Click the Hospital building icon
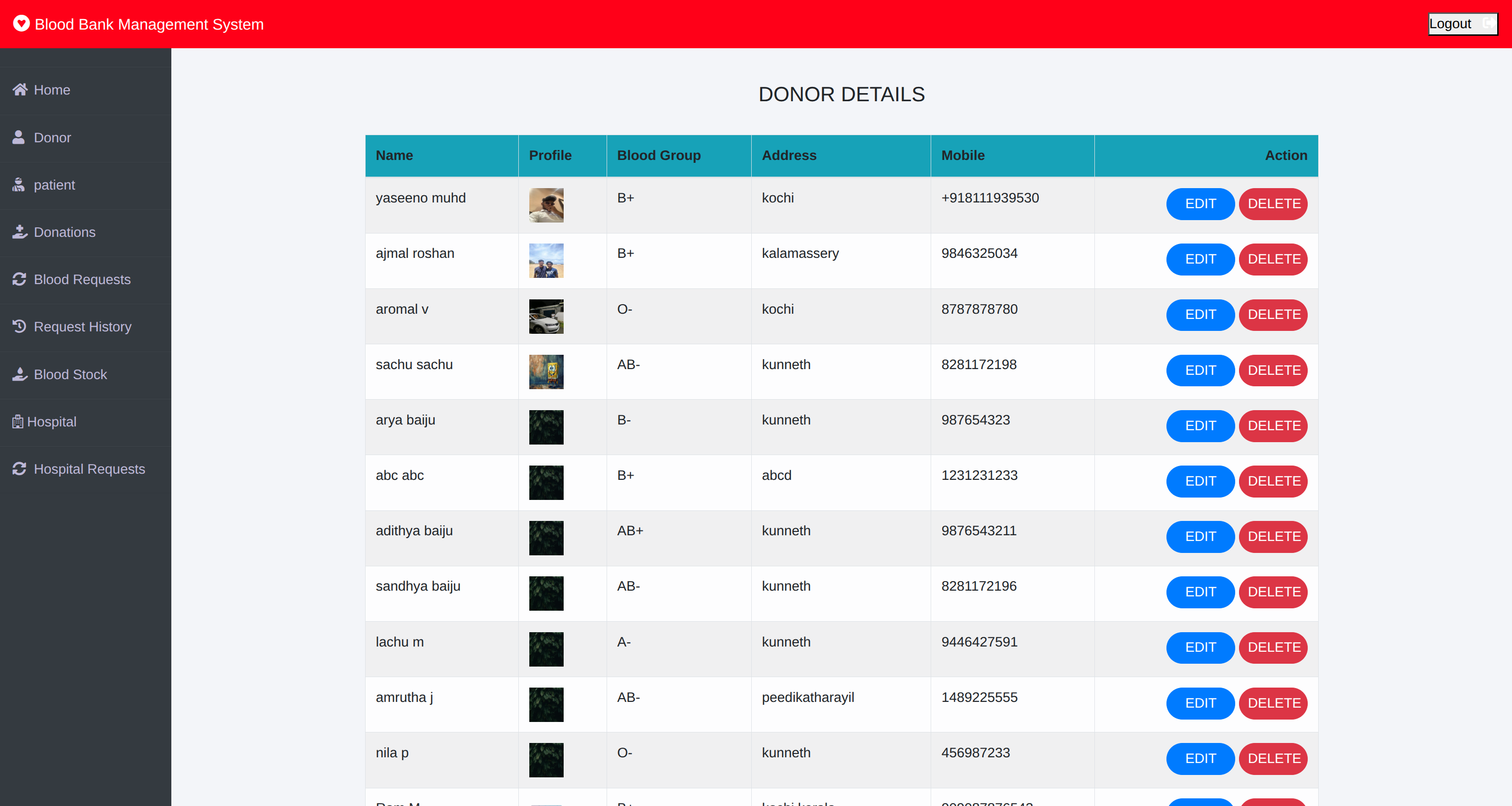This screenshot has height=806, width=1512. click(18, 422)
